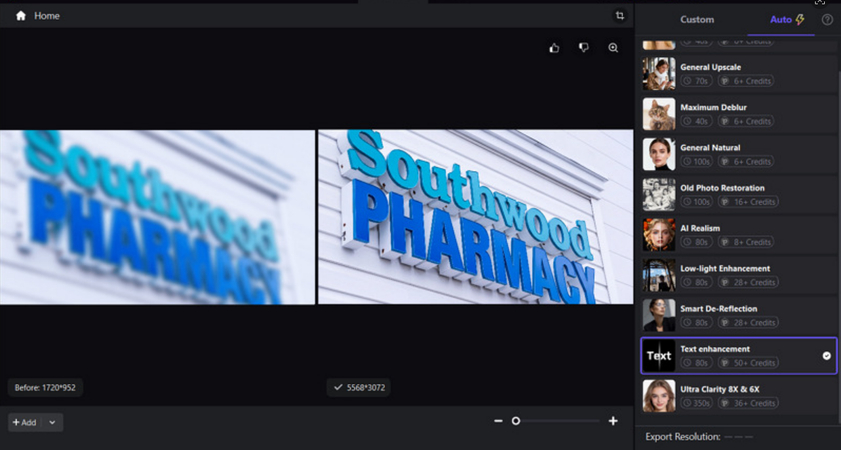Click Text enhancement 50+ Credits badge
The image size is (841, 450).
coord(748,363)
